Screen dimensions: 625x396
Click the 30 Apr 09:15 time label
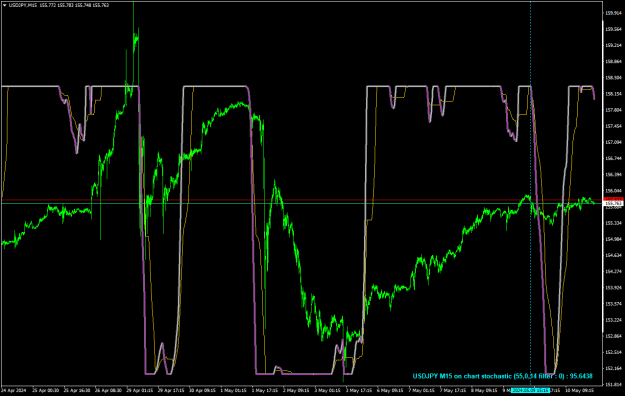point(202,390)
